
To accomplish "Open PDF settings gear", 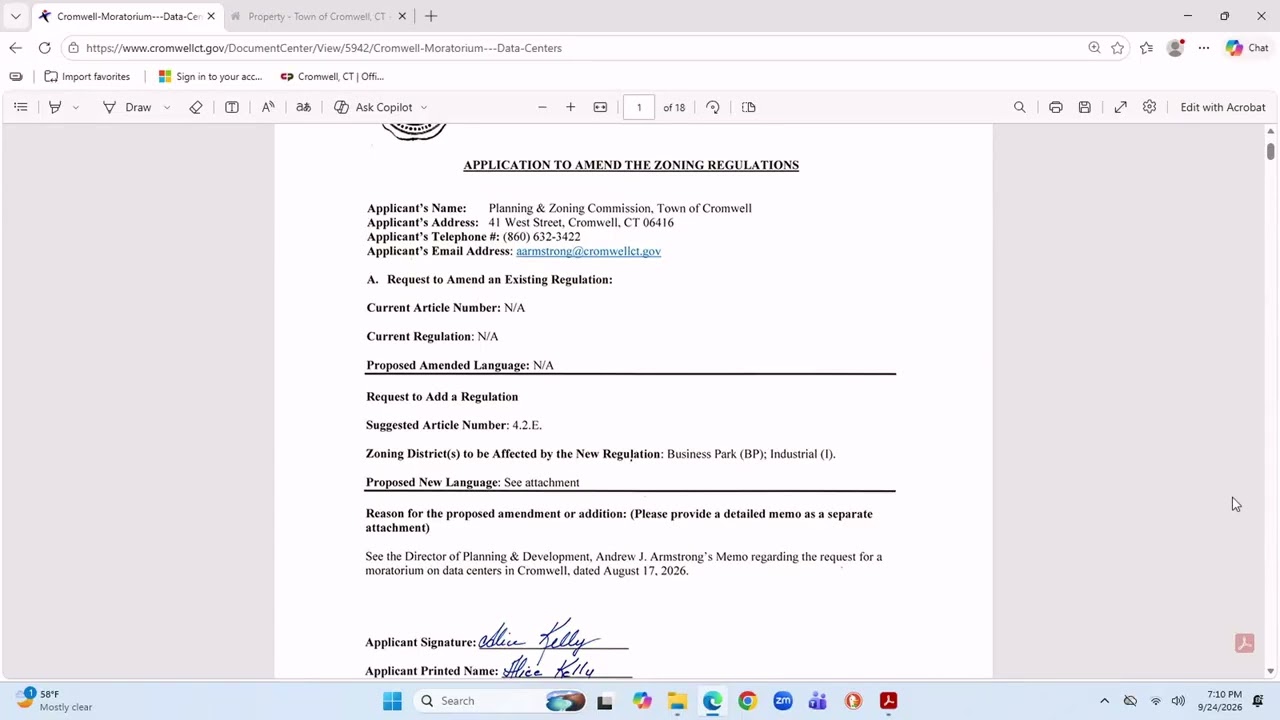I will tap(1150, 107).
